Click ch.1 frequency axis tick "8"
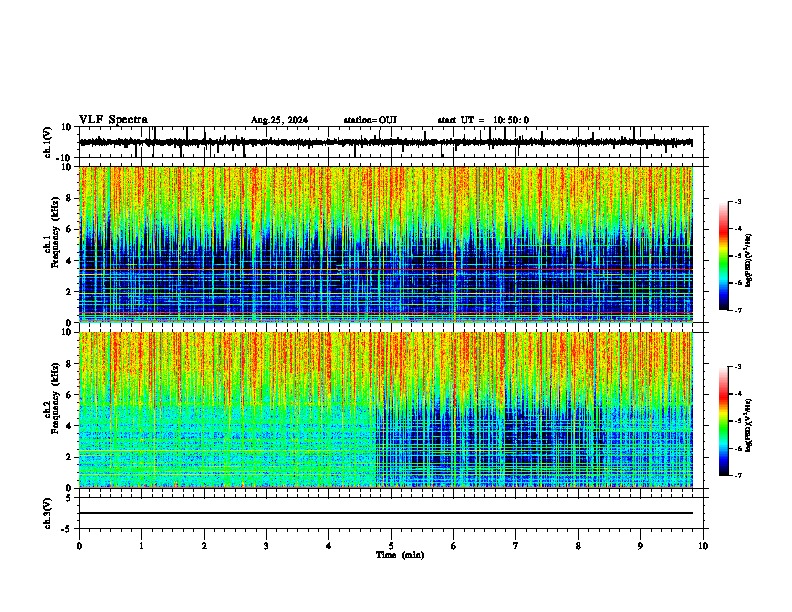Screen dimensions: 792x612 70,198
